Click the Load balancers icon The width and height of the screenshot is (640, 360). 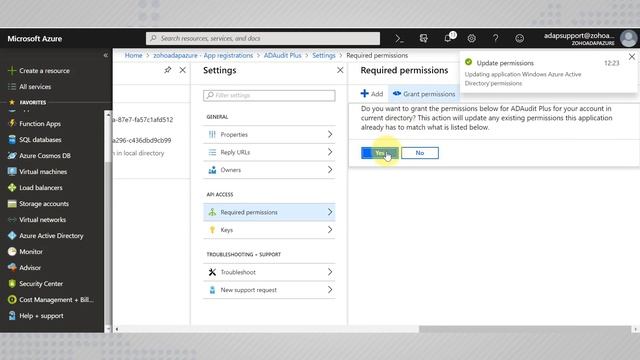(12, 188)
